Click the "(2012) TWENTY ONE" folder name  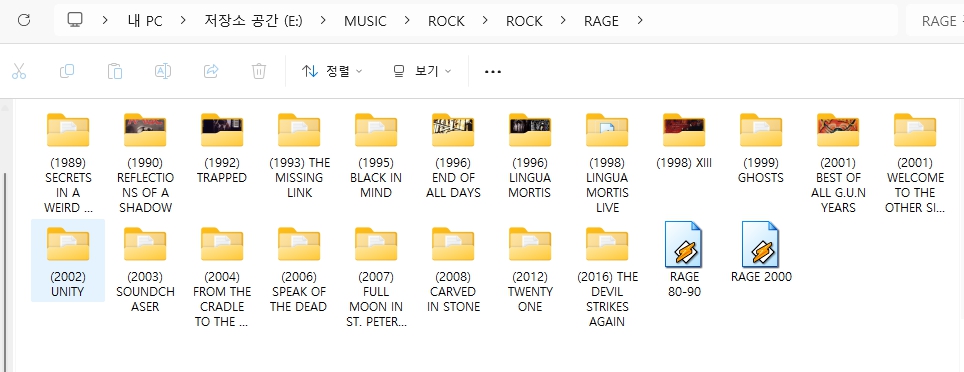(530, 291)
